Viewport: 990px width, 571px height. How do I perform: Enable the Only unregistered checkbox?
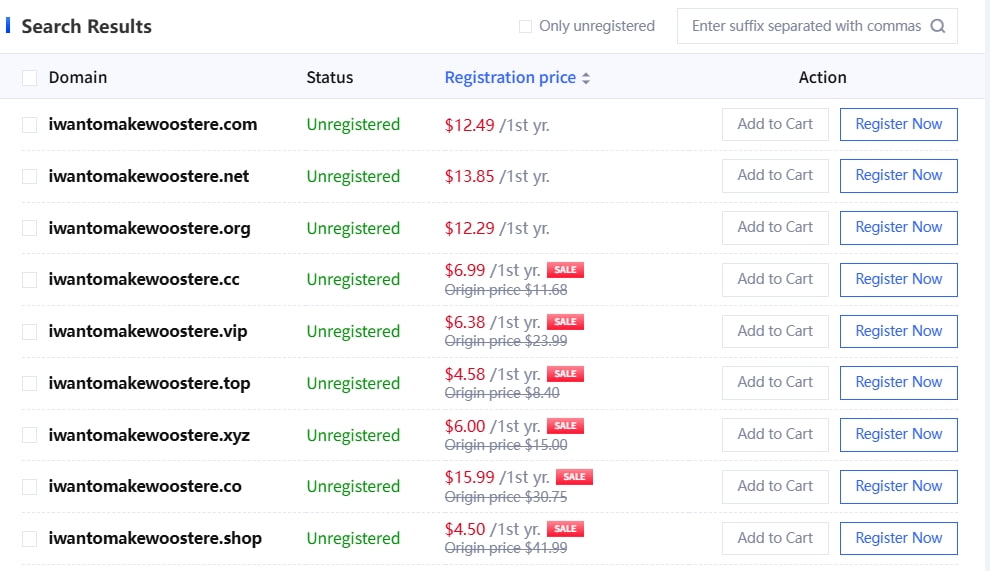click(525, 27)
